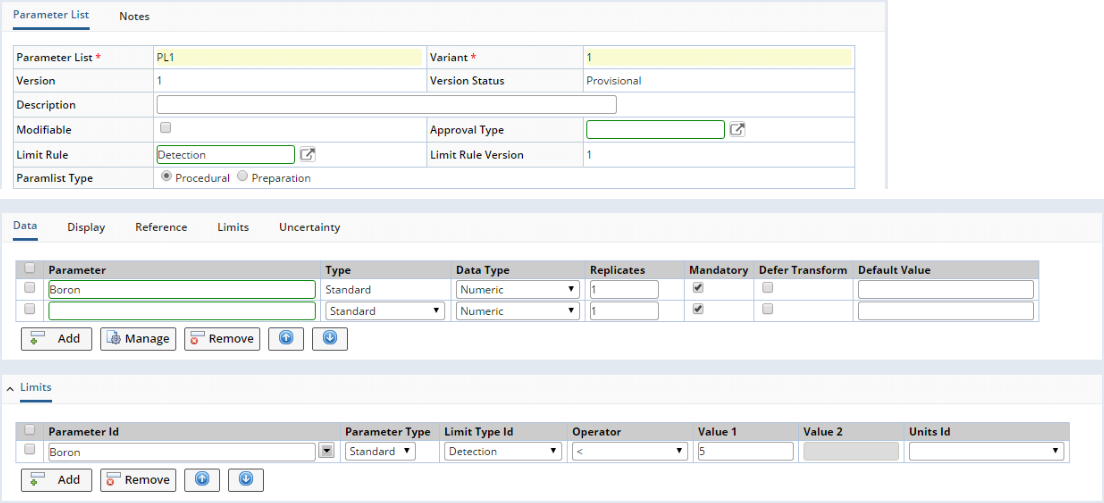Switch to the Notes tab

pyautogui.click(x=134, y=15)
